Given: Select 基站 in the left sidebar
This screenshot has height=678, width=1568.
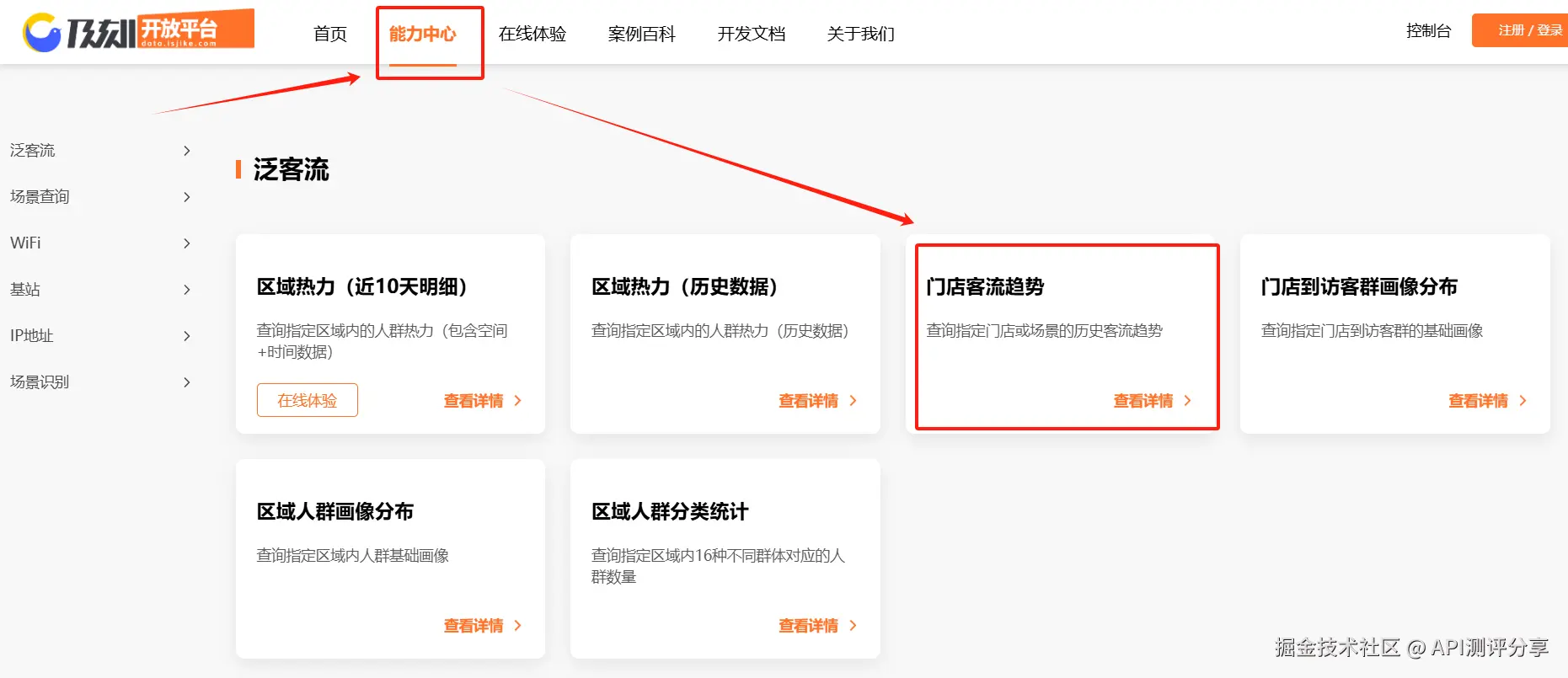Looking at the screenshot, I should pyautogui.click(x=25, y=290).
